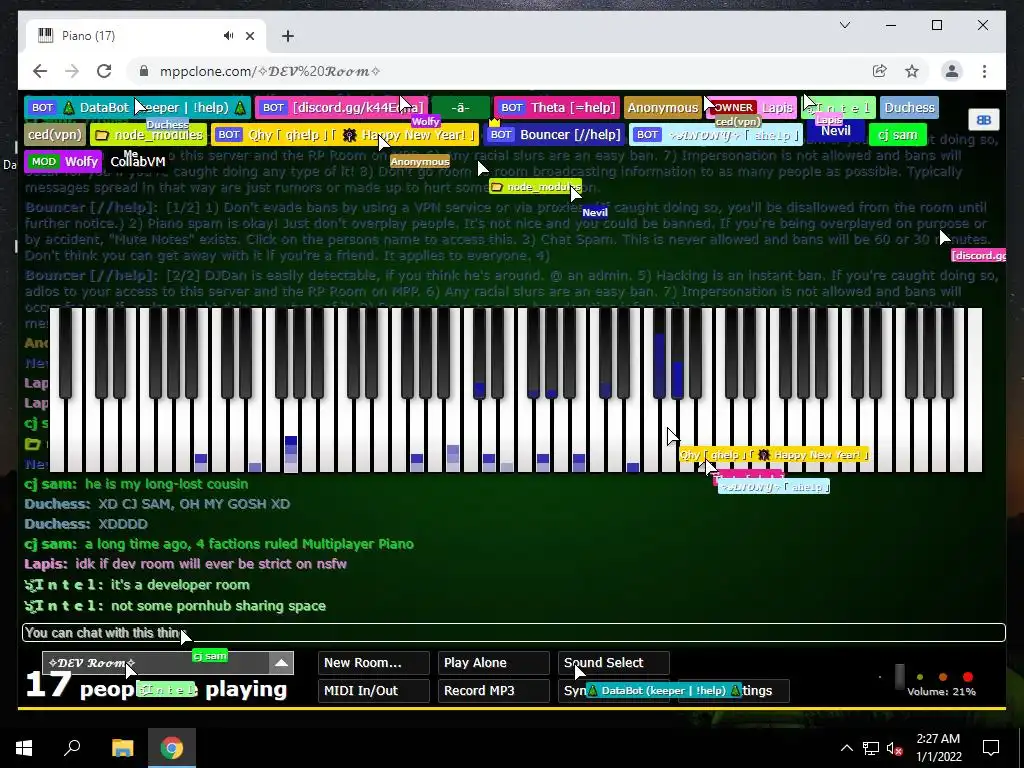1024x768 pixels.
Task: Reload the page in Chrome
Action: 104,71
